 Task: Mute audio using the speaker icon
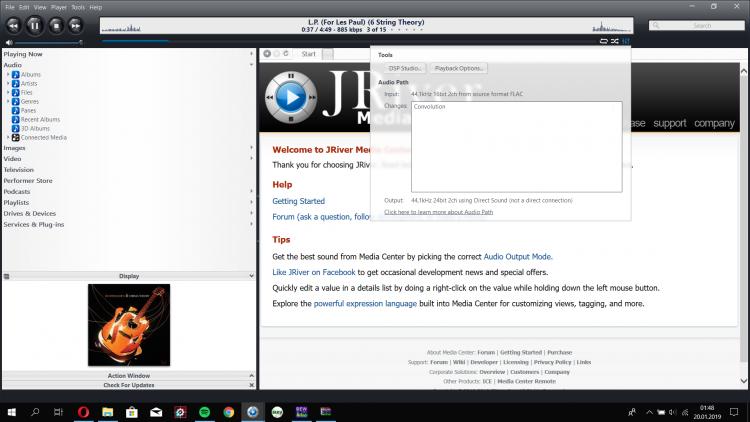tap(8, 42)
